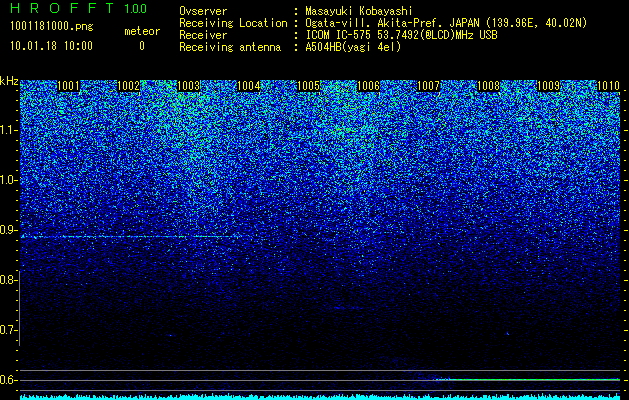Click the antenna A504HB(yagi 4el) text
The width and height of the screenshot is (629, 400).
coord(353,47)
